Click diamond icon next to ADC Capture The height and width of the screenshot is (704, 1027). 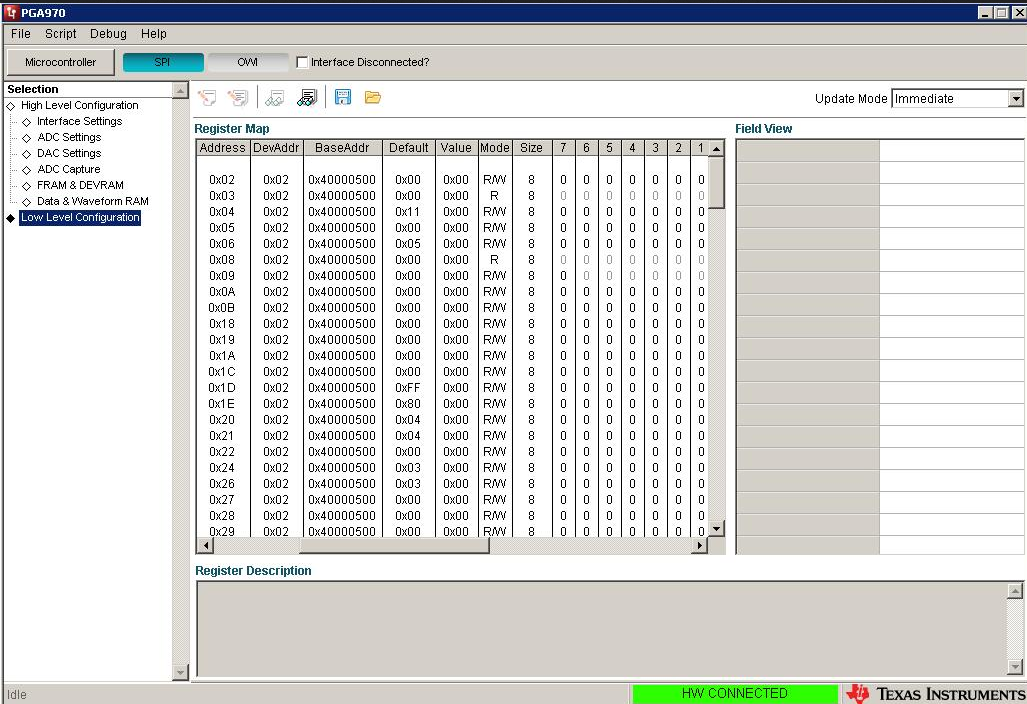point(26,170)
